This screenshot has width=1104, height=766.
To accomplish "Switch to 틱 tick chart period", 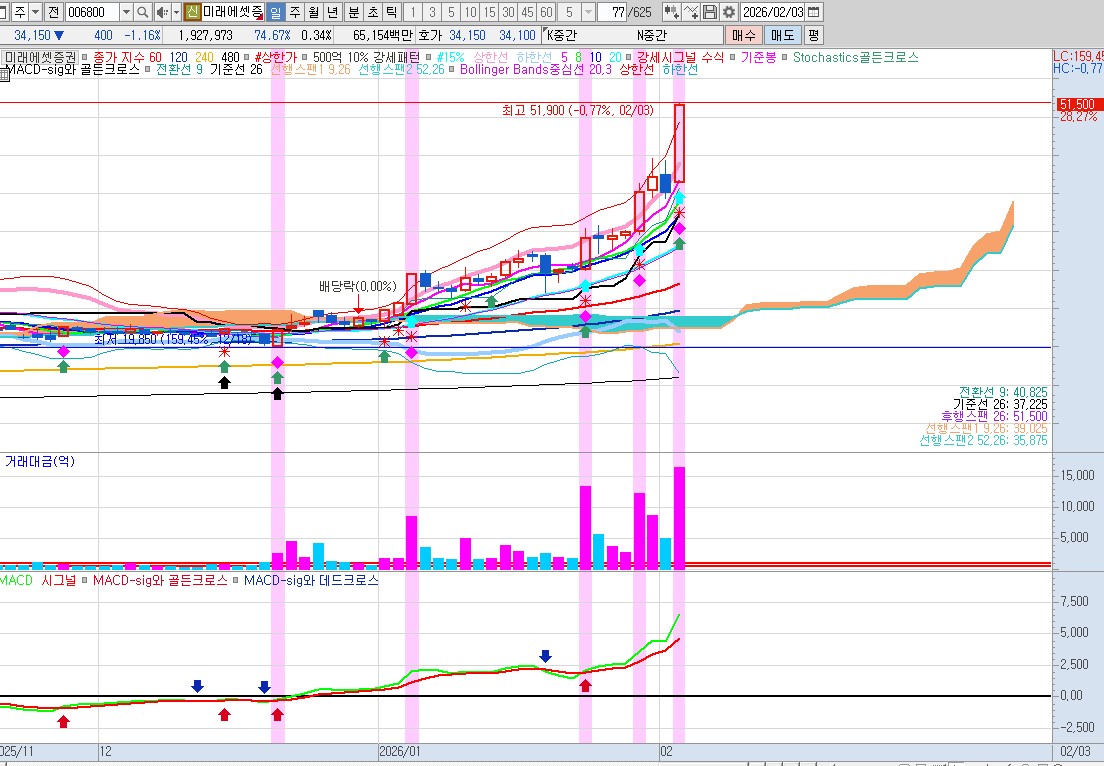I will point(392,12).
